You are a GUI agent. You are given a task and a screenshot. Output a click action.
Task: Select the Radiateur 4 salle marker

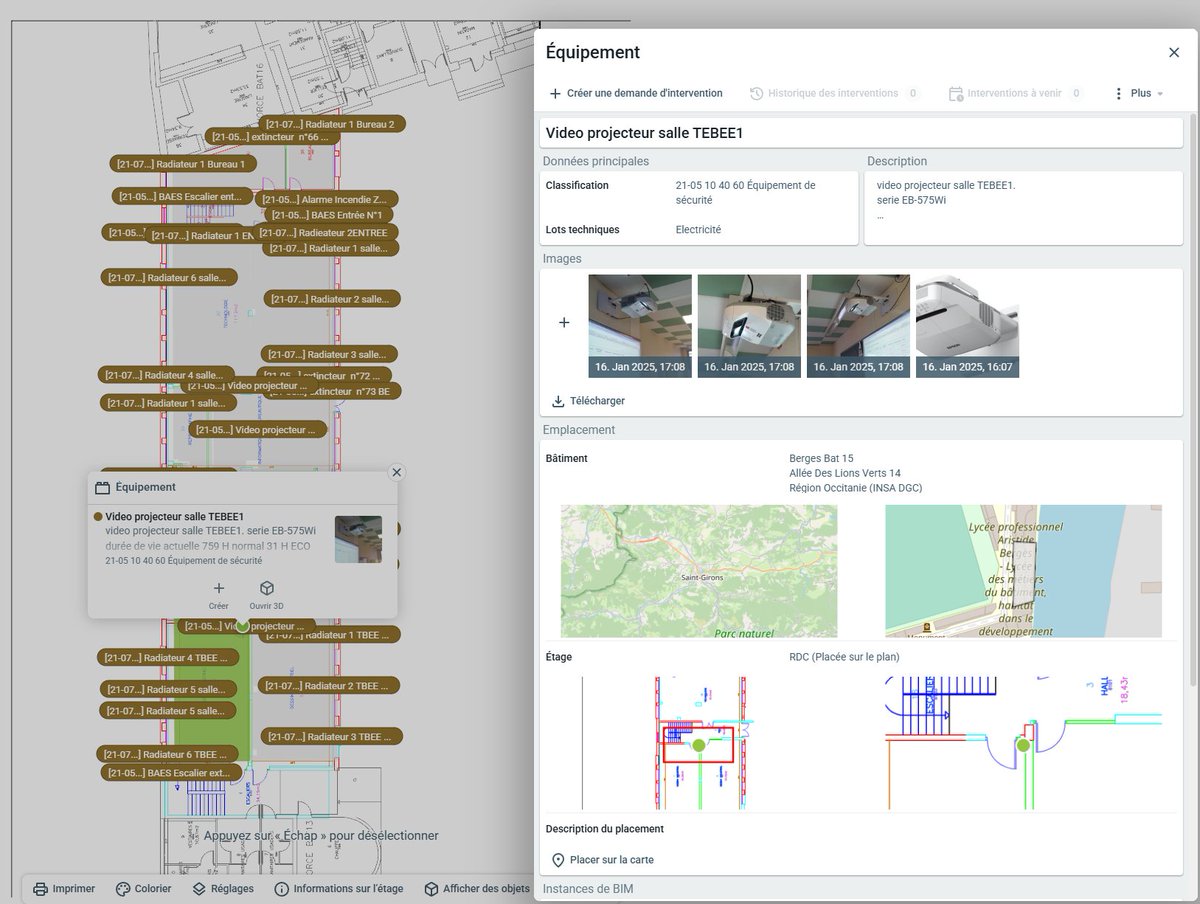pyautogui.click(x=167, y=375)
